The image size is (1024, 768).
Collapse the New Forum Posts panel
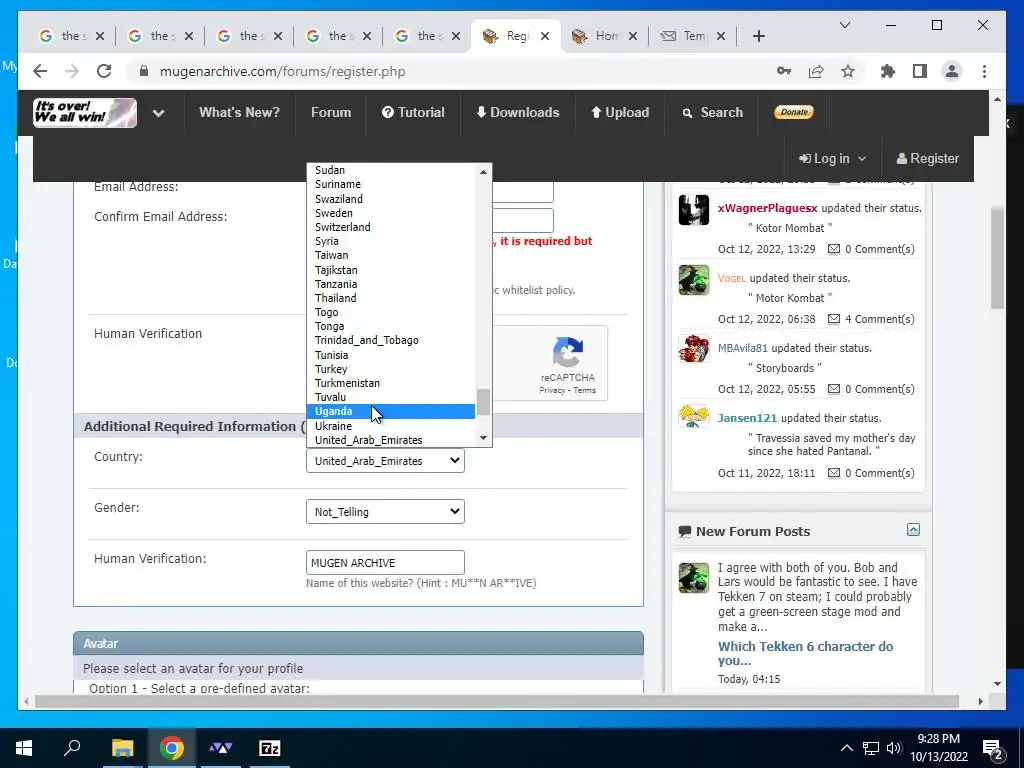913,530
